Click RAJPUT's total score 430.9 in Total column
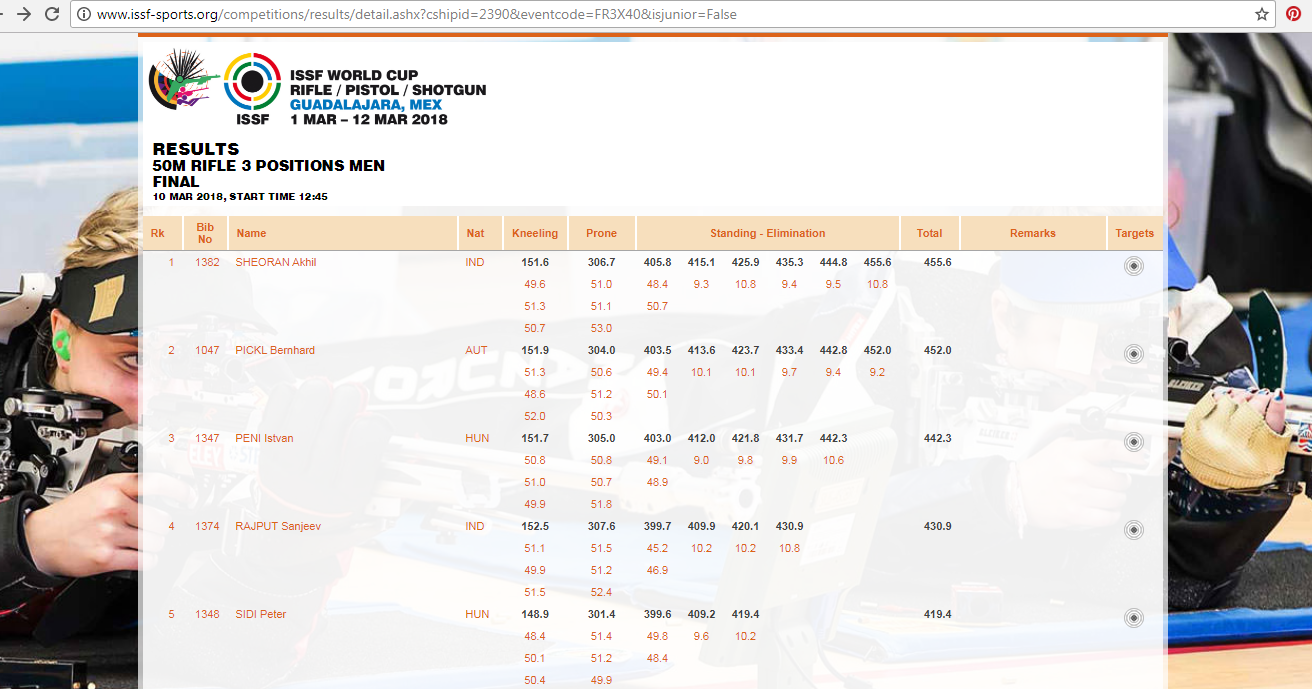Image resolution: width=1312 pixels, height=689 pixels. tap(937, 526)
